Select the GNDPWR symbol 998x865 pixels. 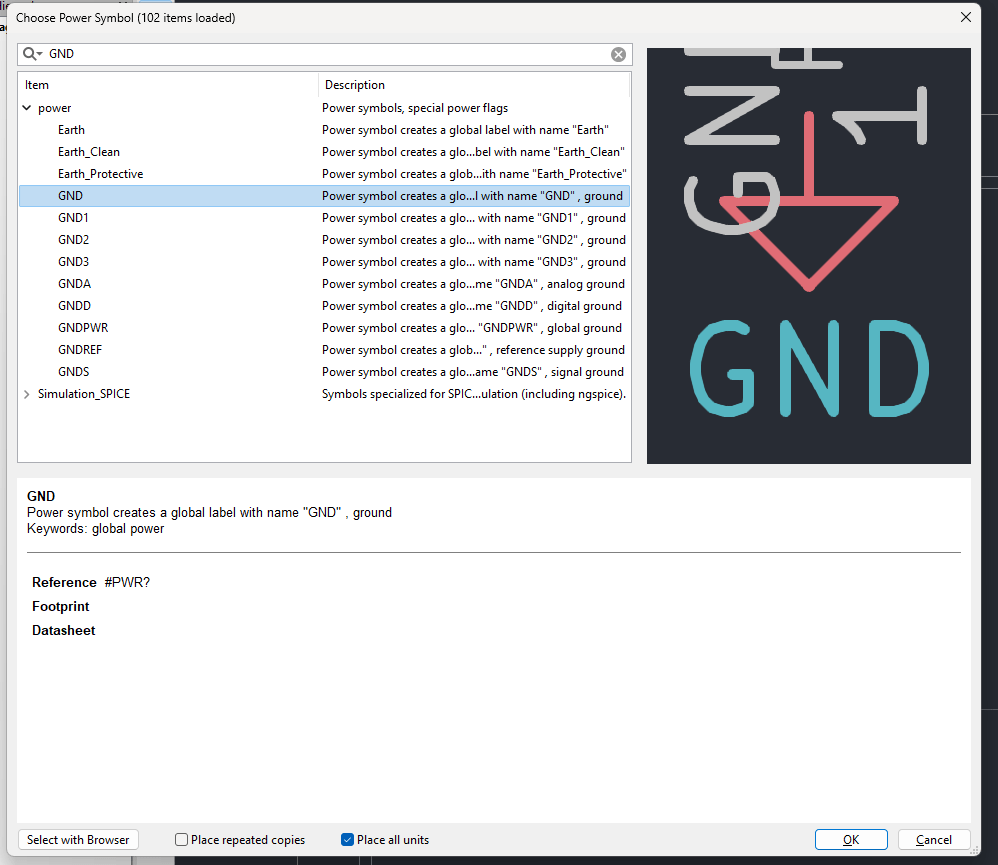pyautogui.click(x=325, y=328)
